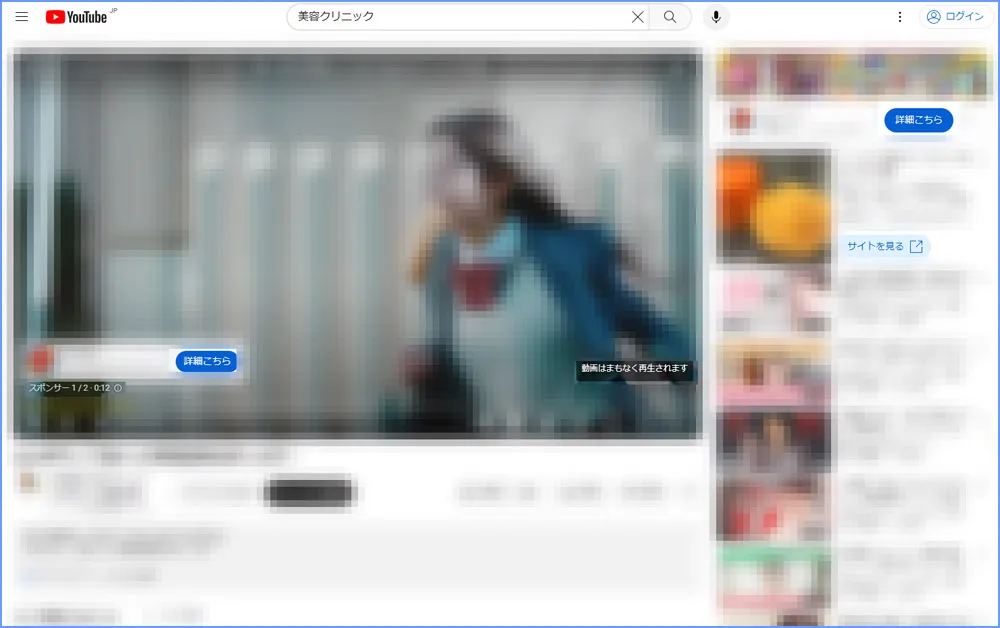Clear the search text with X
This screenshot has height=628, width=1000.
[x=637, y=17]
